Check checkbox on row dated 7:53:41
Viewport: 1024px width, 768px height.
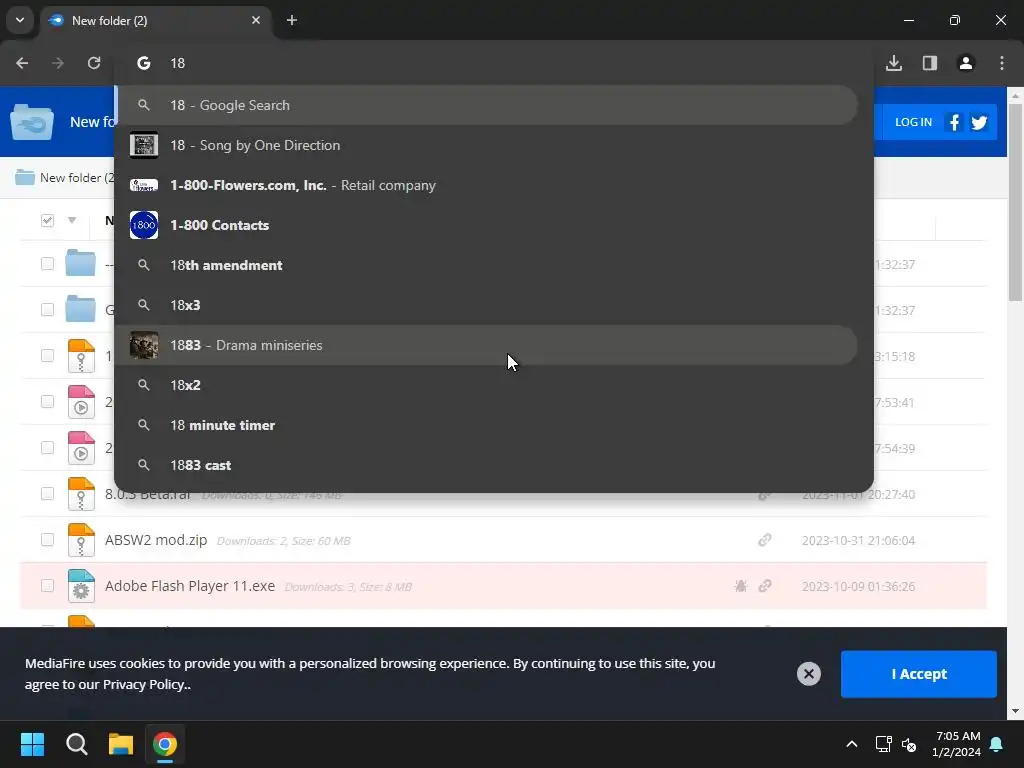(47, 401)
